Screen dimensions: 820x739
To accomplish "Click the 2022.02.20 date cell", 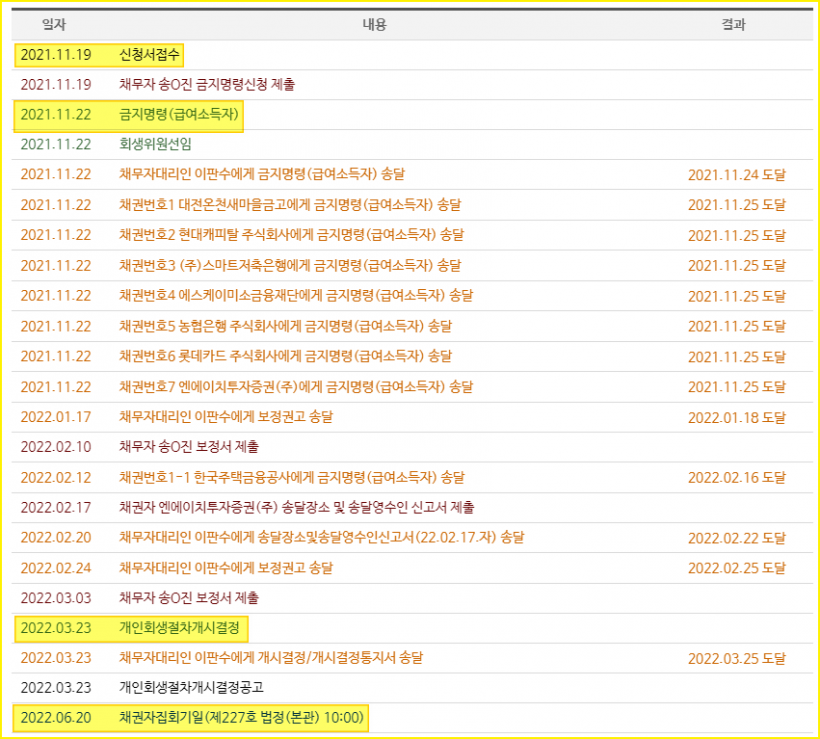I will coord(56,538).
